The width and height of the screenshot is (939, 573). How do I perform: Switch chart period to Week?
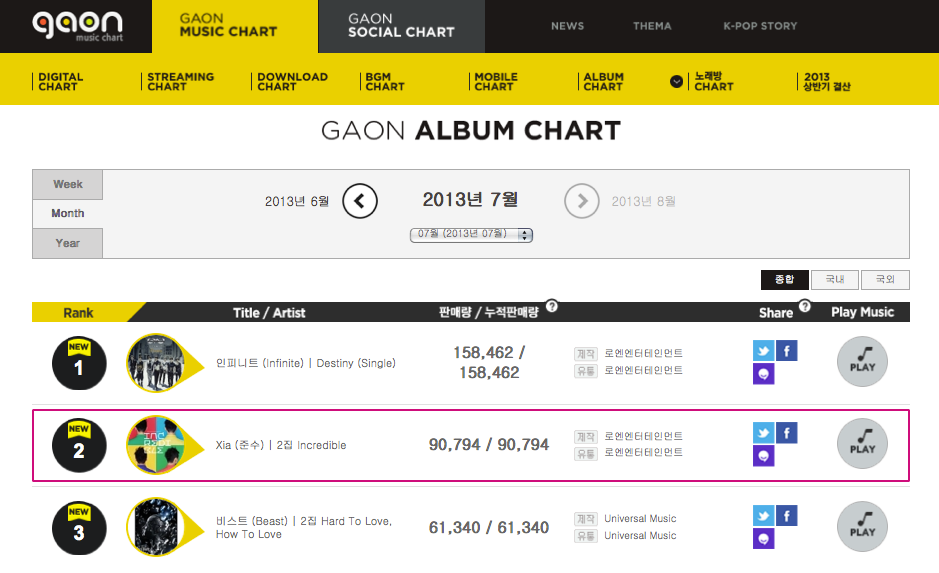coord(68,184)
